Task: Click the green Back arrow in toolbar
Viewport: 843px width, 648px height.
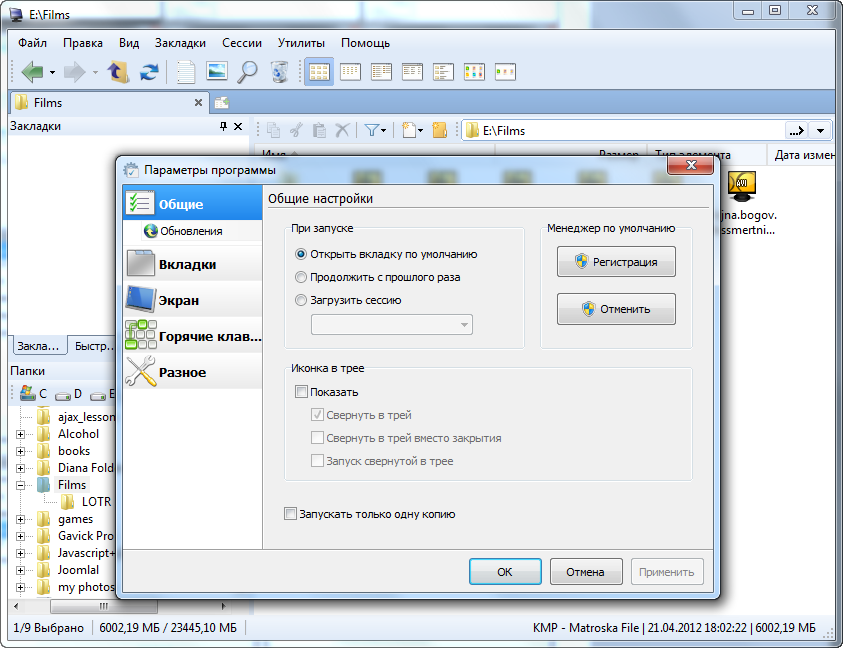Action: (x=32, y=72)
